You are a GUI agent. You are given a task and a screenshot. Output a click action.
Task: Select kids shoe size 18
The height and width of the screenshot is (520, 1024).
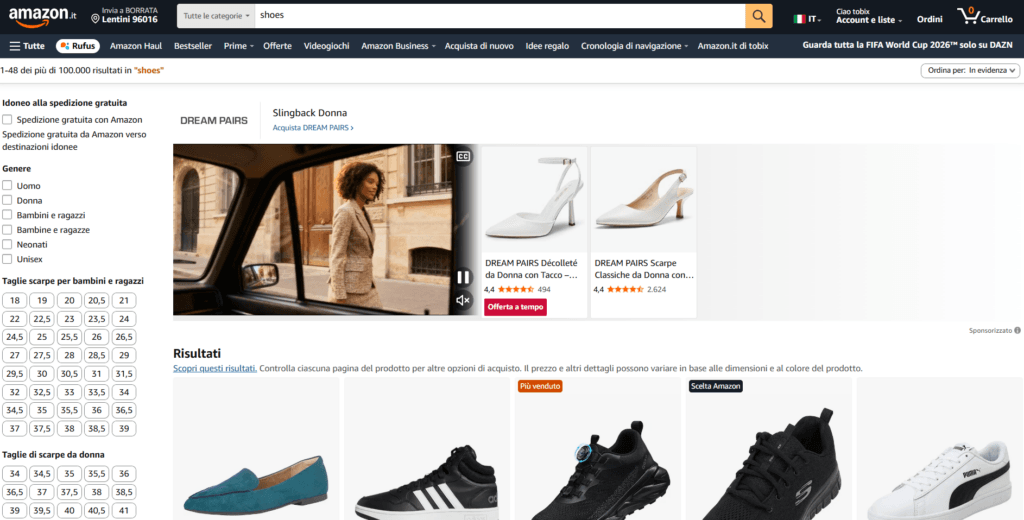pos(15,301)
